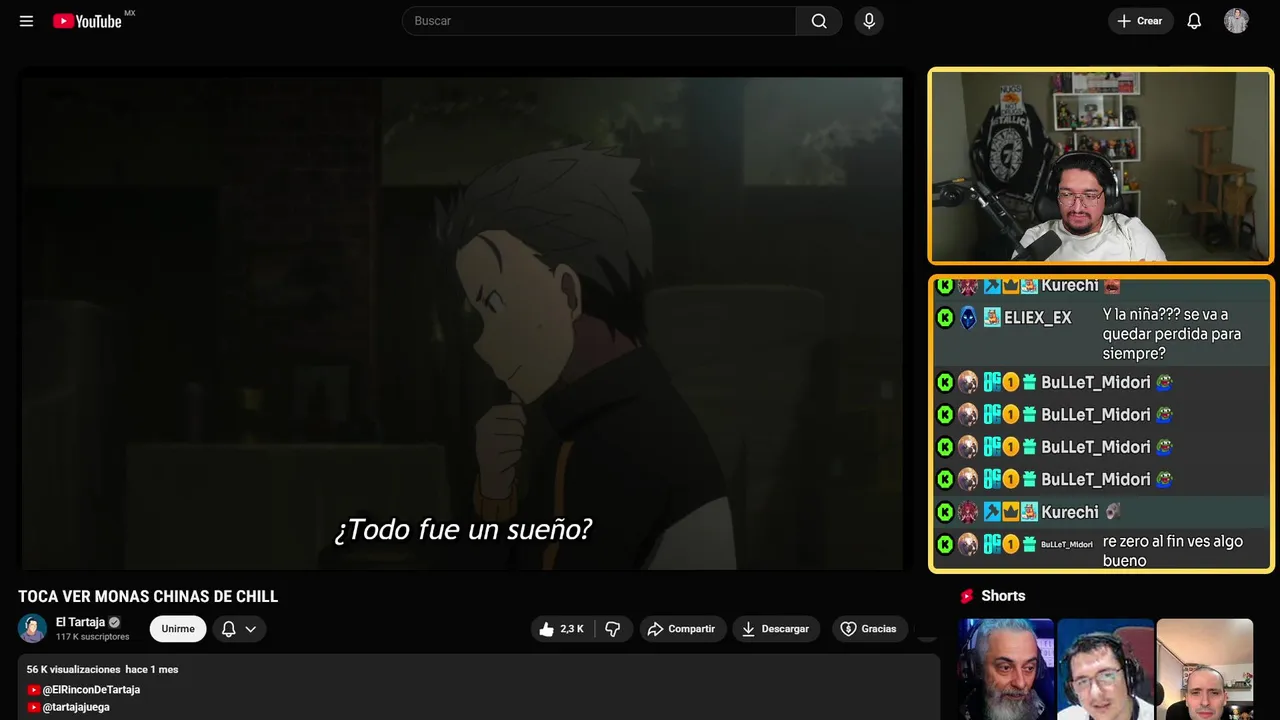Open El Tartaja channel name link
This screenshot has width=1280, height=720.
(80, 622)
